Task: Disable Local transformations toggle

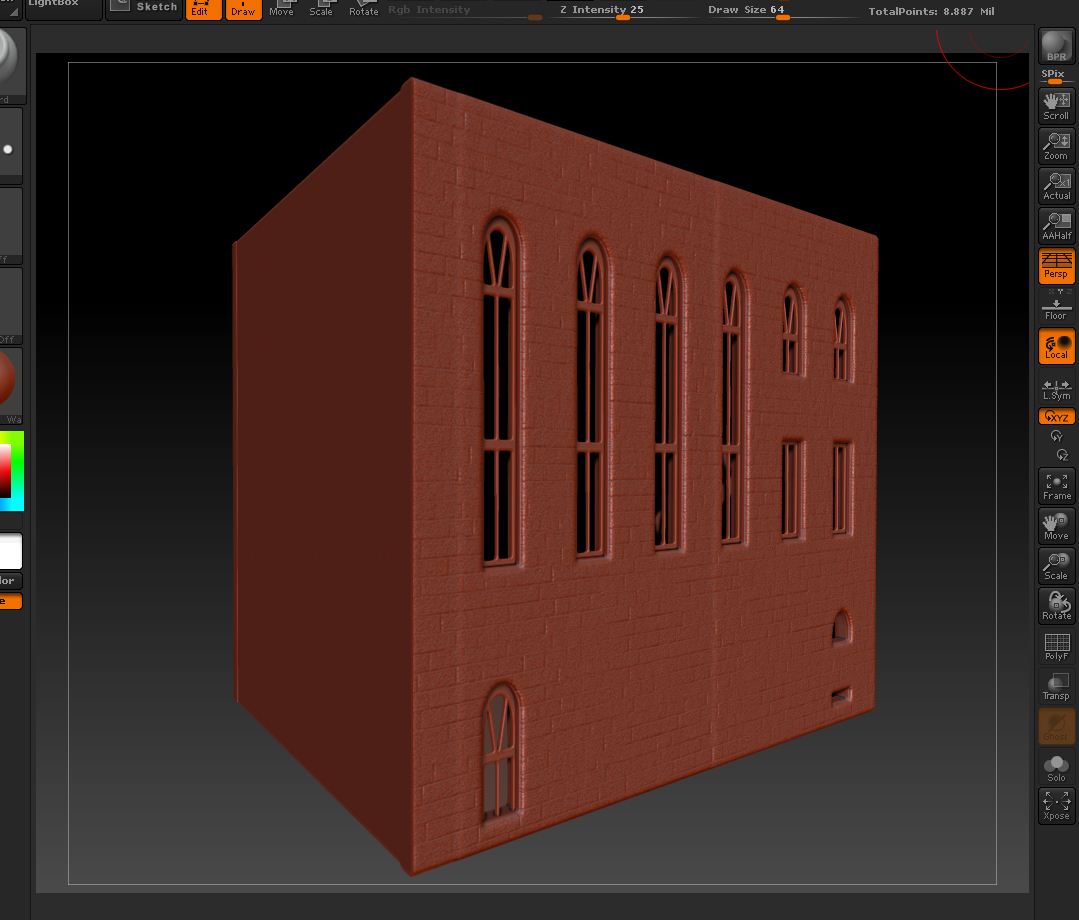Action: click(1056, 347)
